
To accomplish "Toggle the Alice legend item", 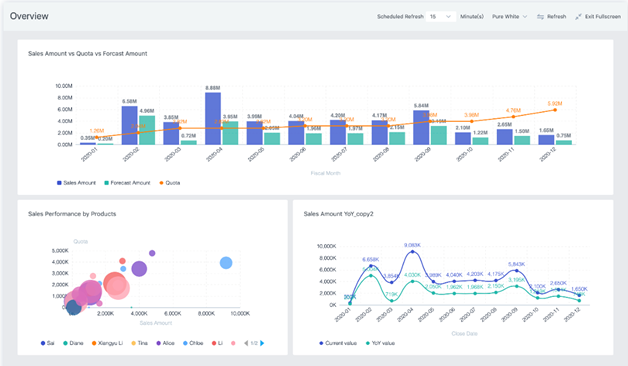I will [x=165, y=343].
